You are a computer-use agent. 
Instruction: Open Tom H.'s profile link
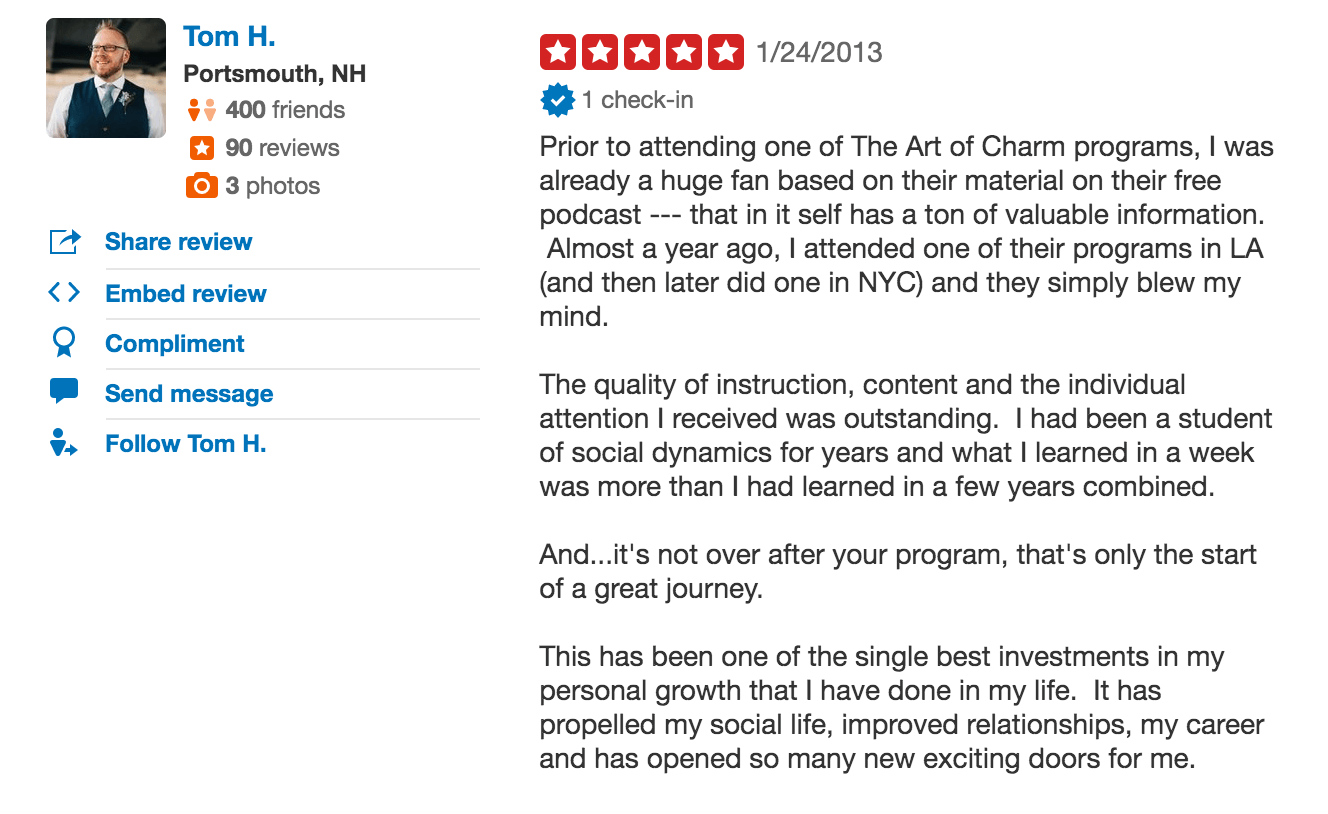pos(229,35)
